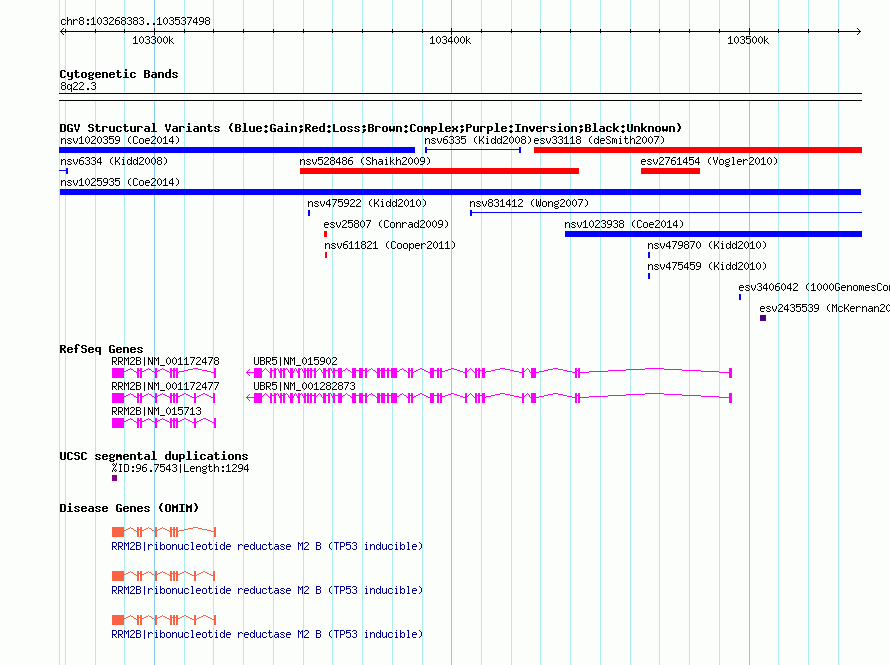The image size is (890, 665).
Task: Open the second RRM2B ribonucleotide reductase link
Action: click(267, 590)
